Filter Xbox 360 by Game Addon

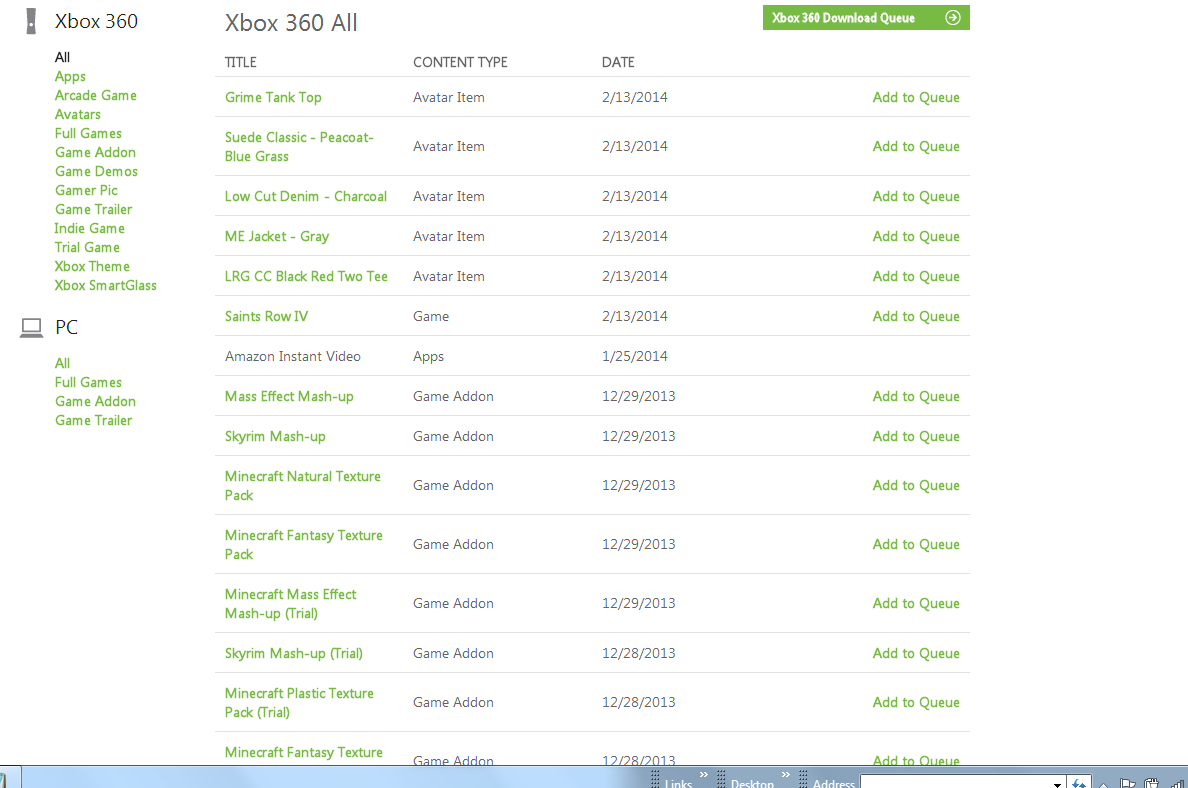click(95, 152)
